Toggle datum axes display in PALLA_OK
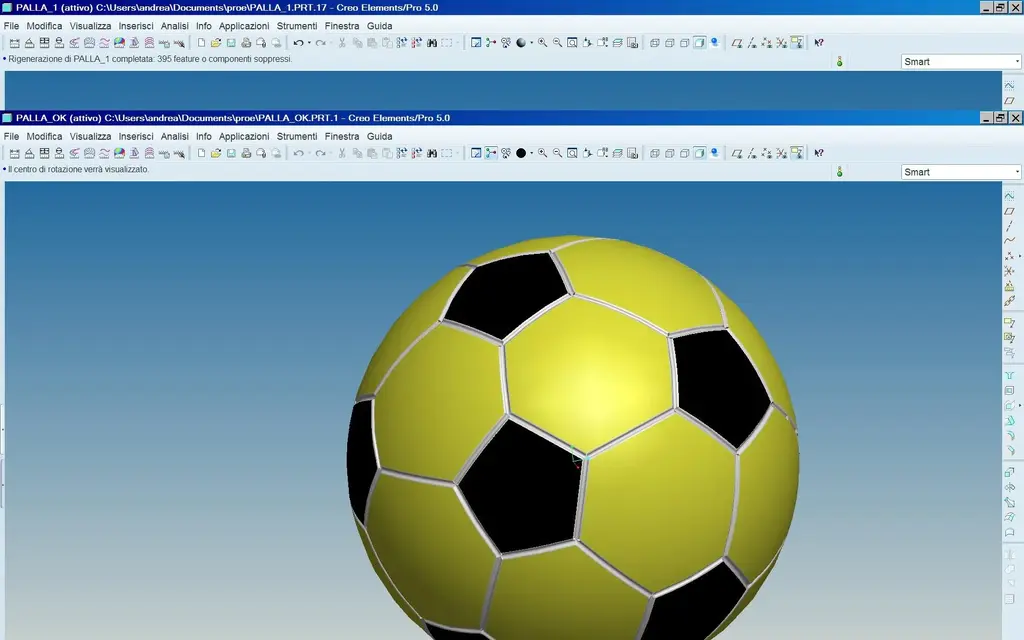Viewport: 1024px width, 640px height. 752,153
